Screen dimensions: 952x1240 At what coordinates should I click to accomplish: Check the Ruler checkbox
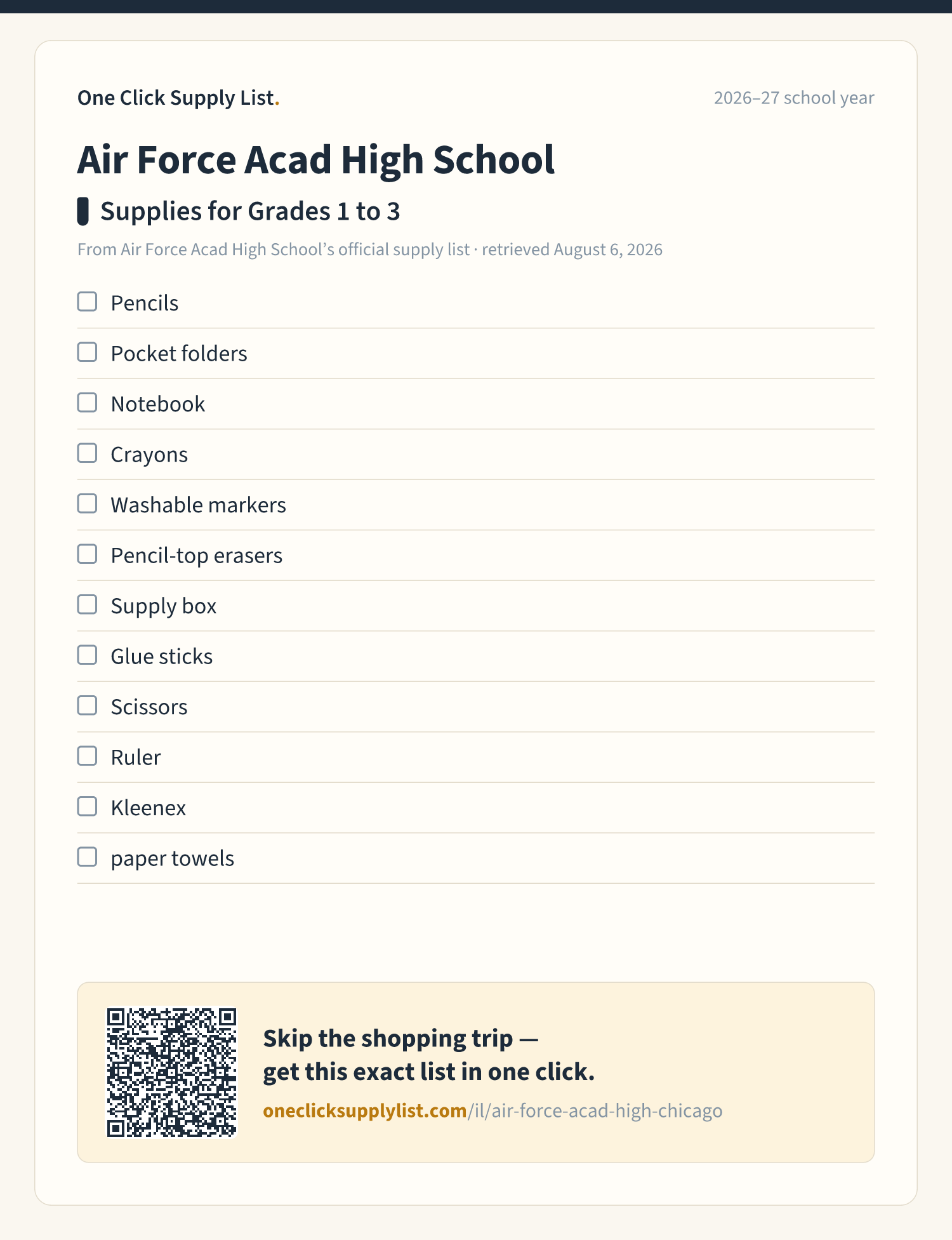[x=87, y=756]
